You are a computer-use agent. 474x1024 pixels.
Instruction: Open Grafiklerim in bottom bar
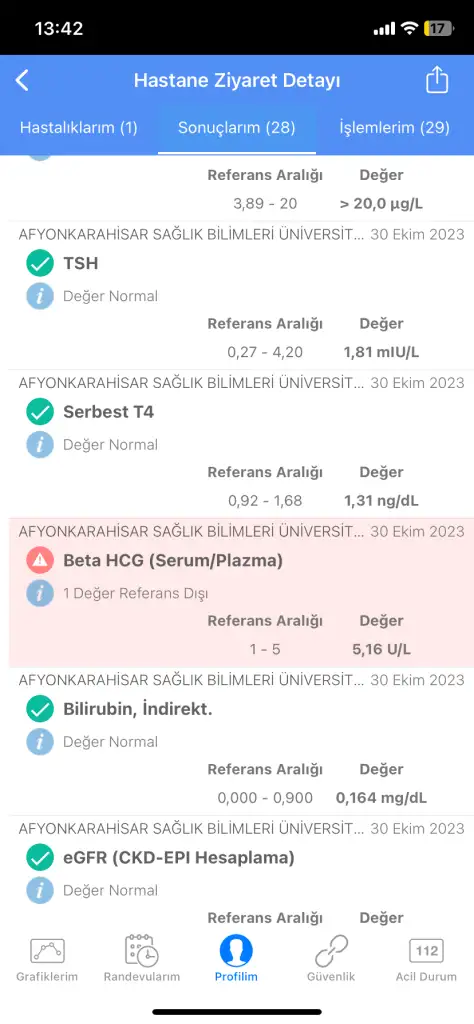(47, 959)
